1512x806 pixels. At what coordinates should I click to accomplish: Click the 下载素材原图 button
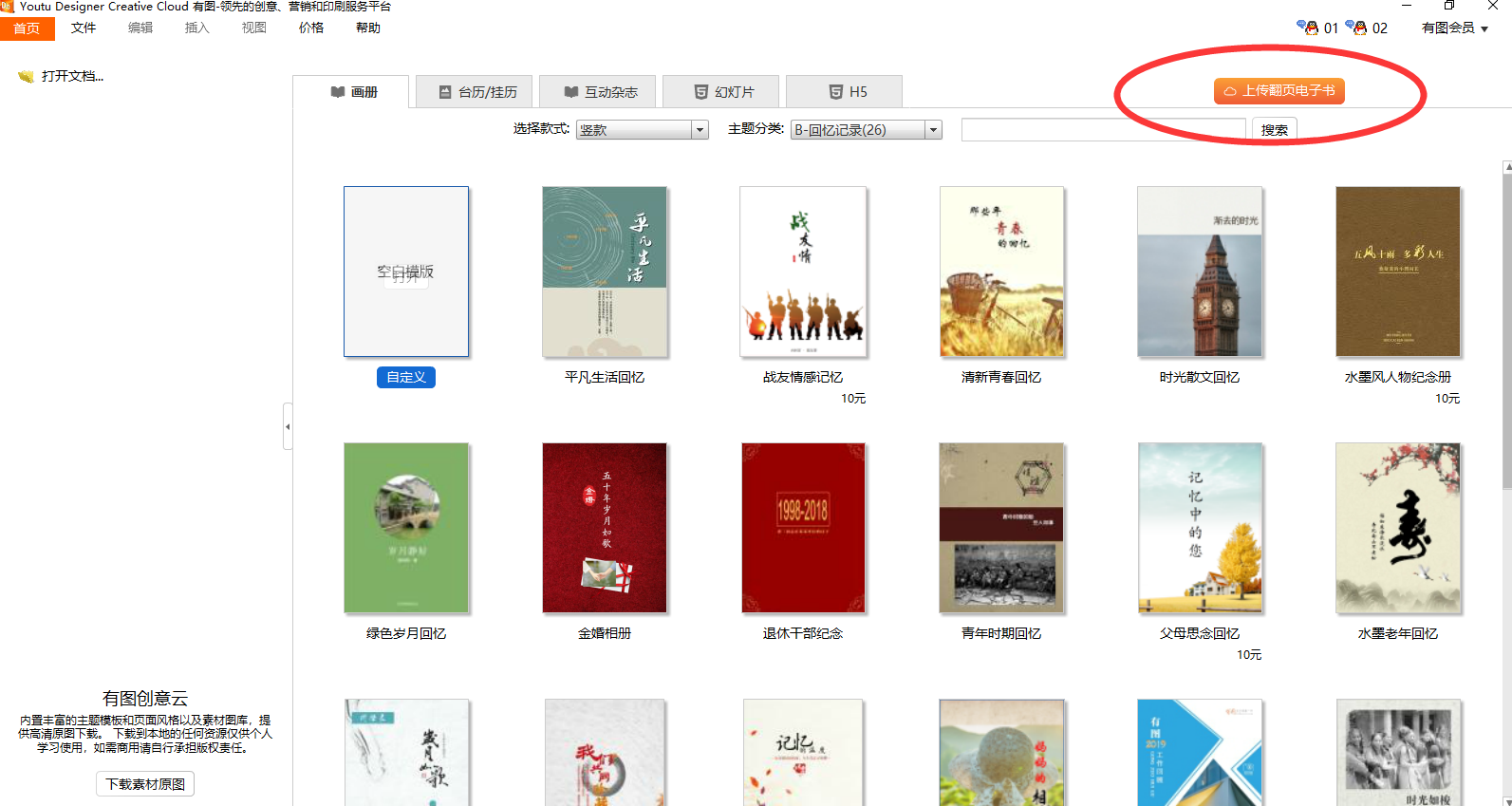(145, 784)
